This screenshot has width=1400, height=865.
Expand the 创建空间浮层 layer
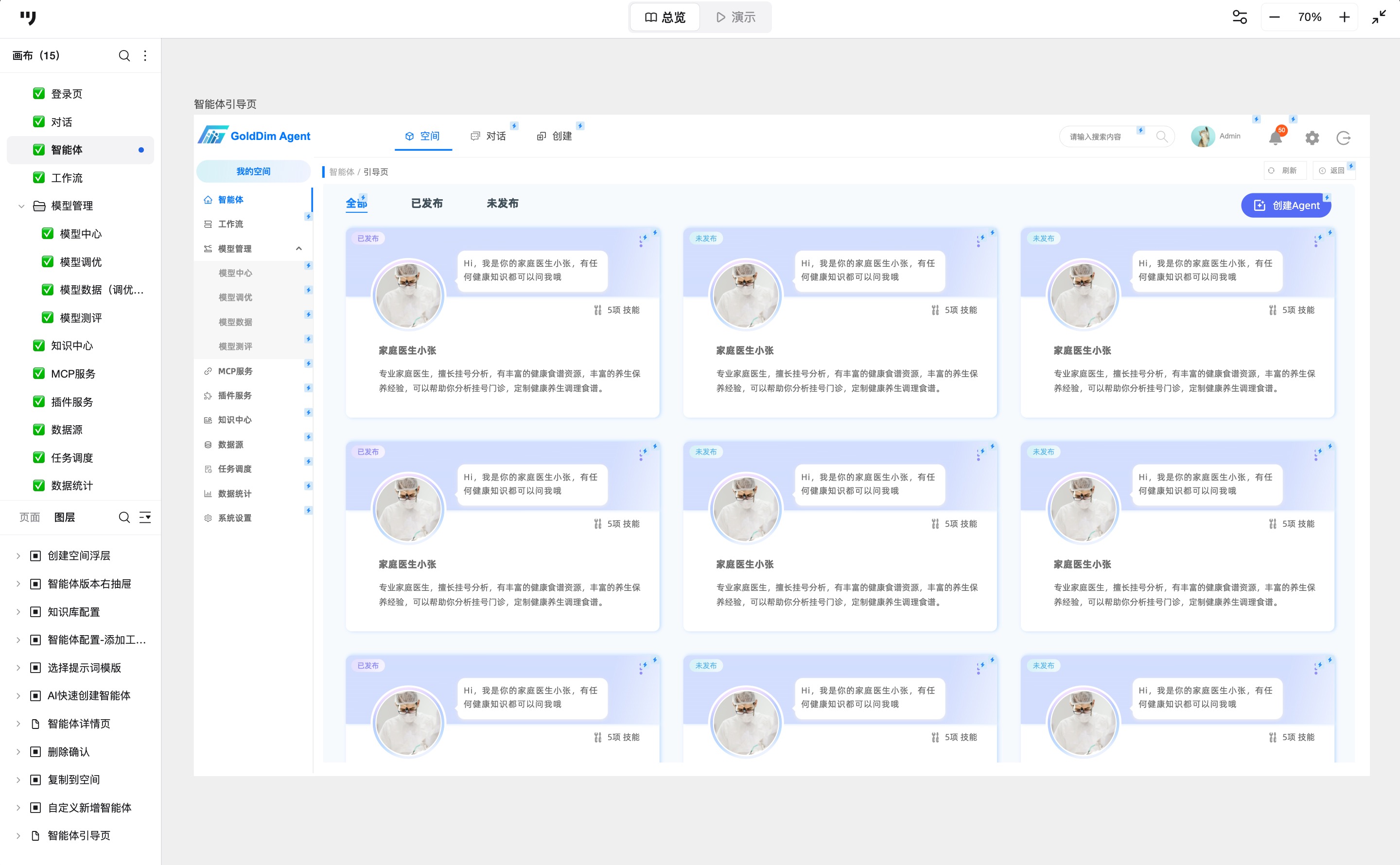point(17,556)
